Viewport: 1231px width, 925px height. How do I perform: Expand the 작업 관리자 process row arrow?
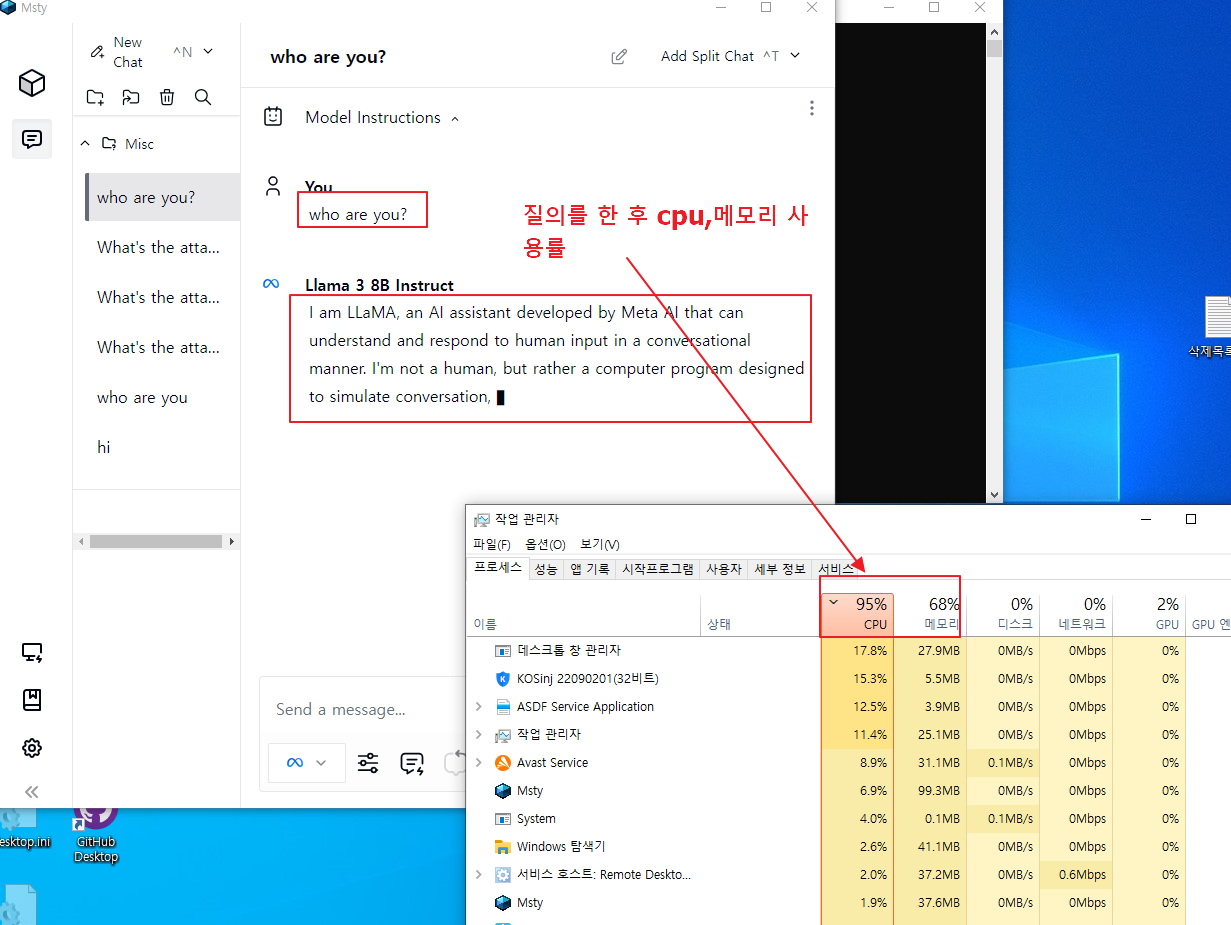point(478,734)
